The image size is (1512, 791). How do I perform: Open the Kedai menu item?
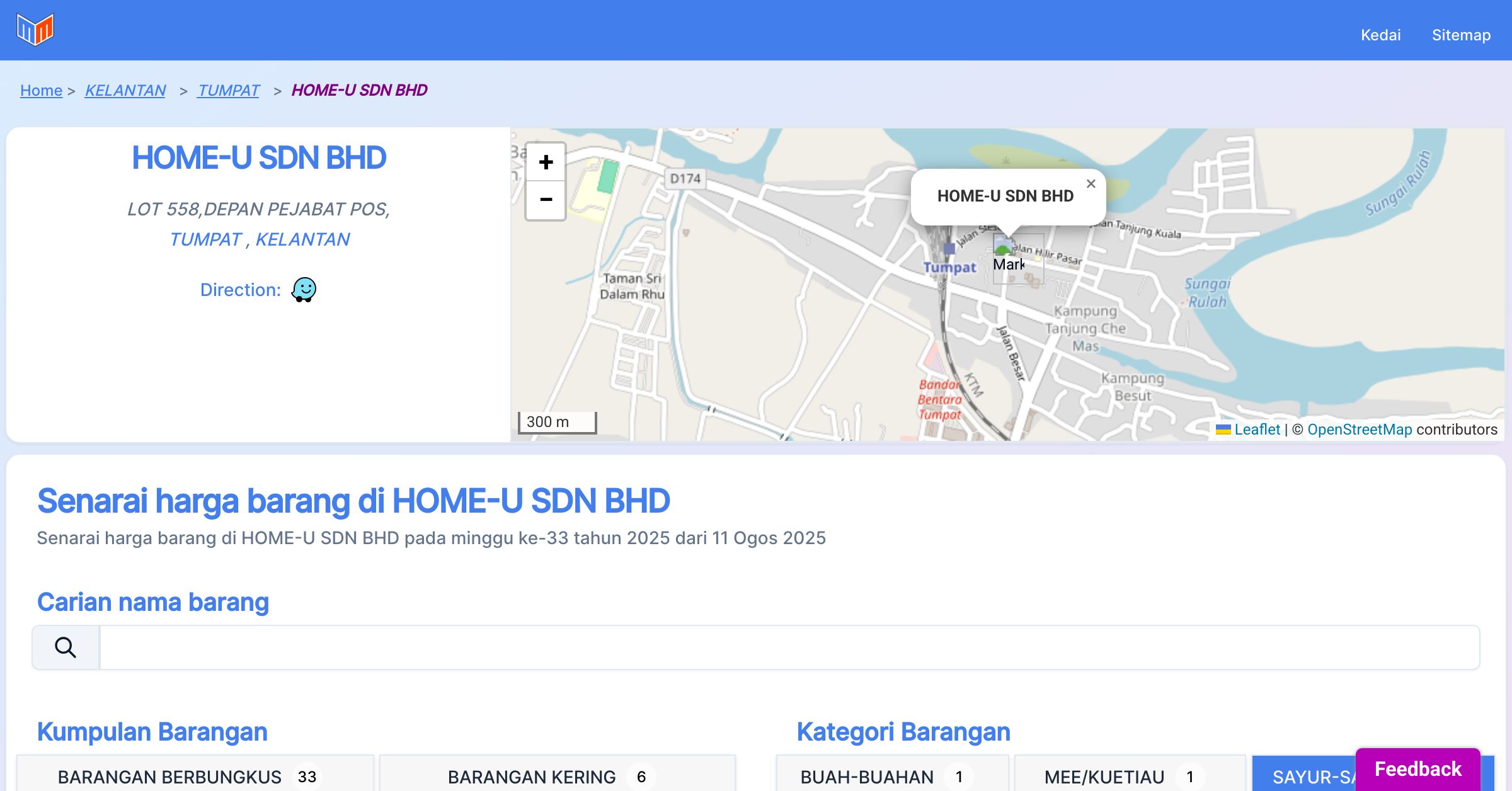(1380, 35)
